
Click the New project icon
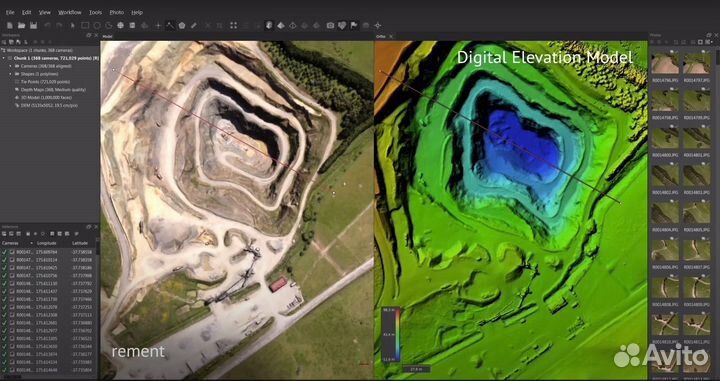10,26
